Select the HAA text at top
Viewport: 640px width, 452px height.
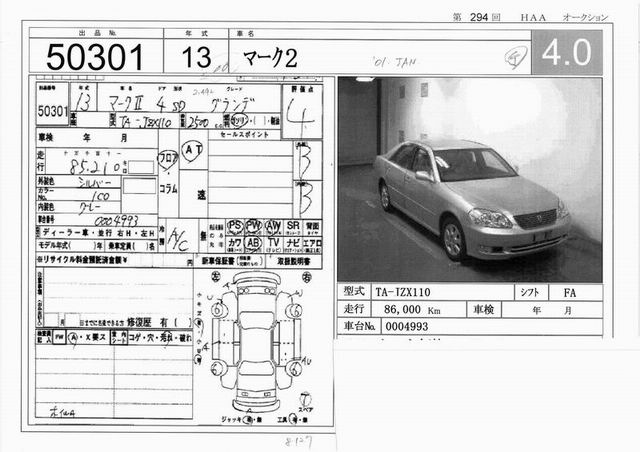(x=533, y=18)
